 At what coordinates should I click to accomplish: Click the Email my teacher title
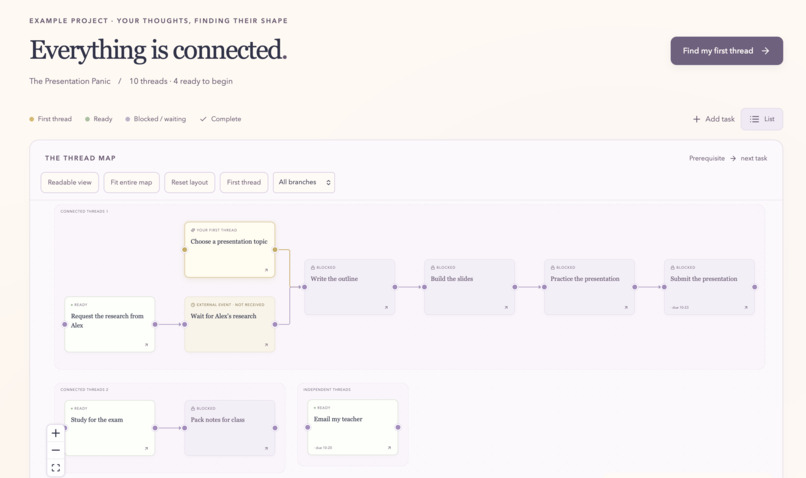[338, 419]
